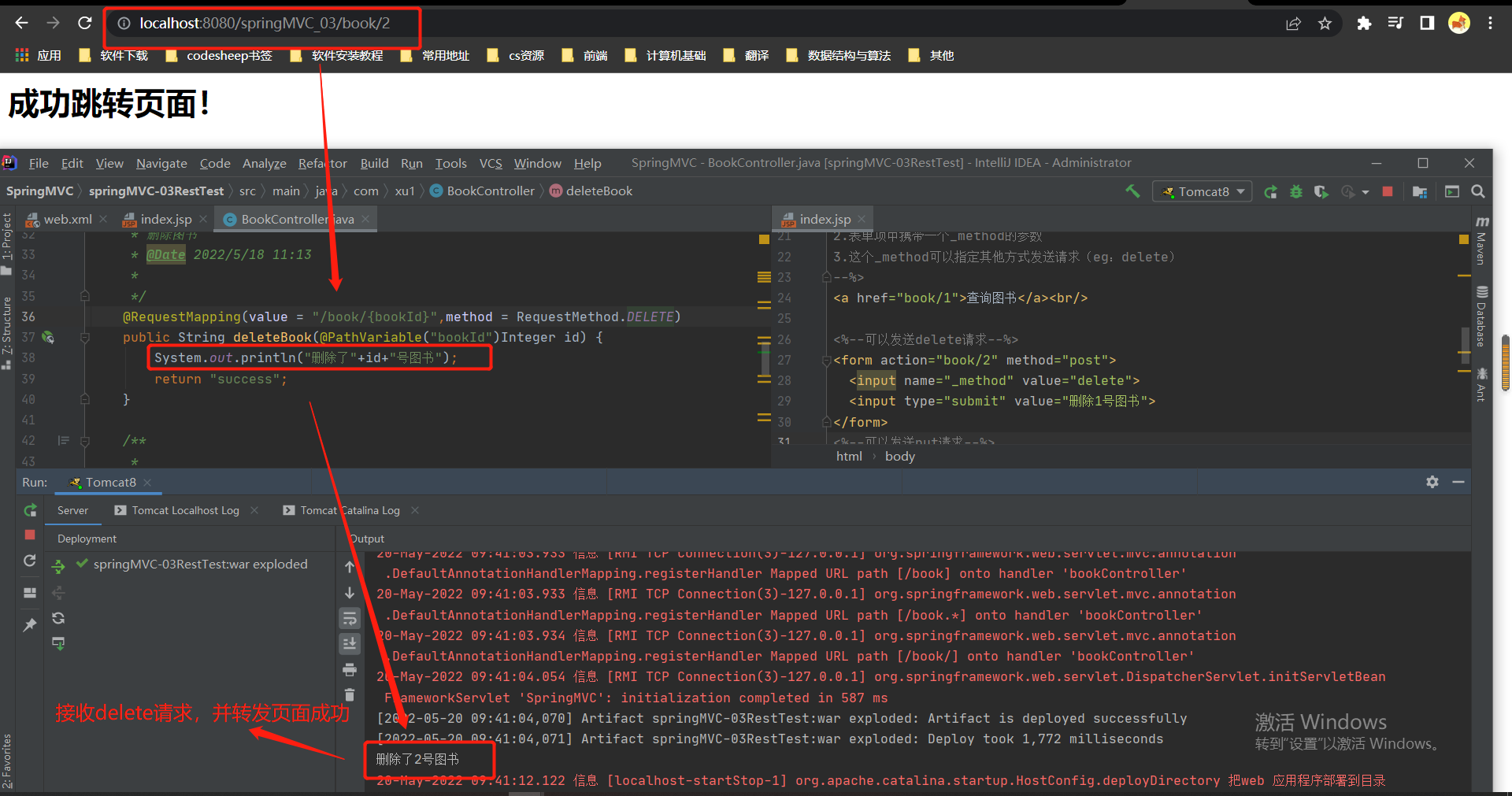Click springMVC-03RestTest breadcrumb
This screenshot has width=1512, height=796.
[x=156, y=191]
